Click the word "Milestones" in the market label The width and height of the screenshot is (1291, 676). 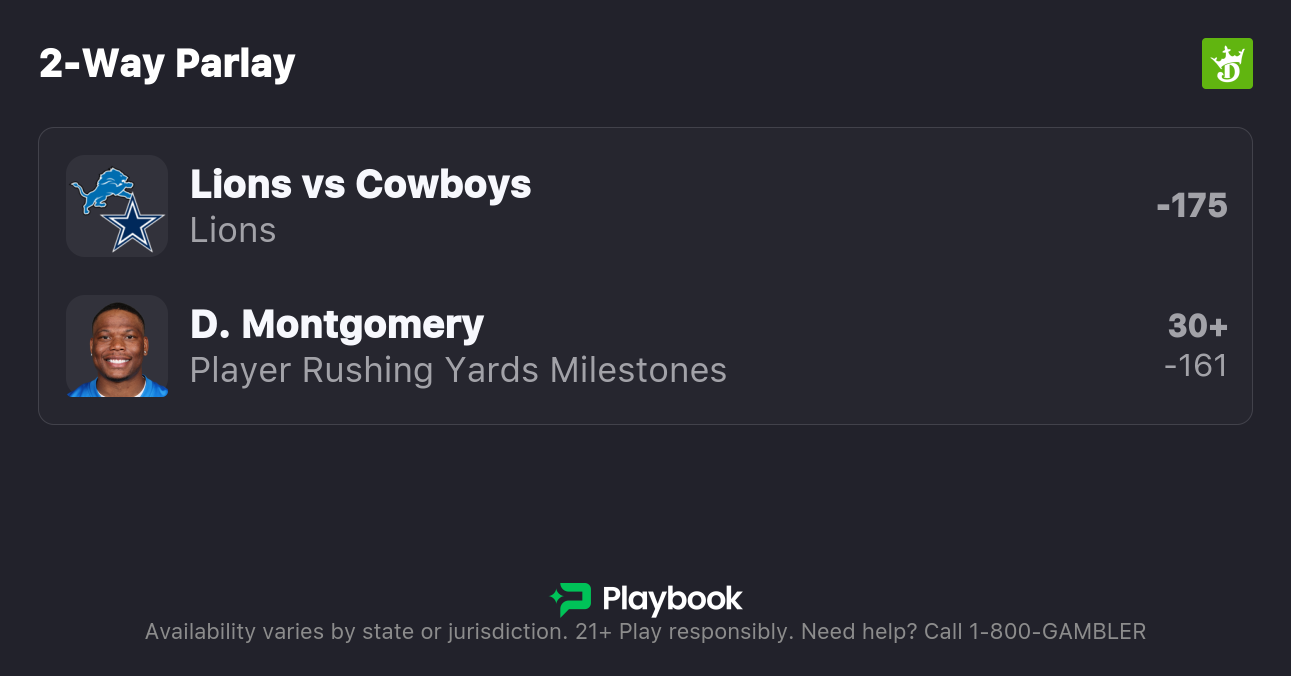click(638, 370)
